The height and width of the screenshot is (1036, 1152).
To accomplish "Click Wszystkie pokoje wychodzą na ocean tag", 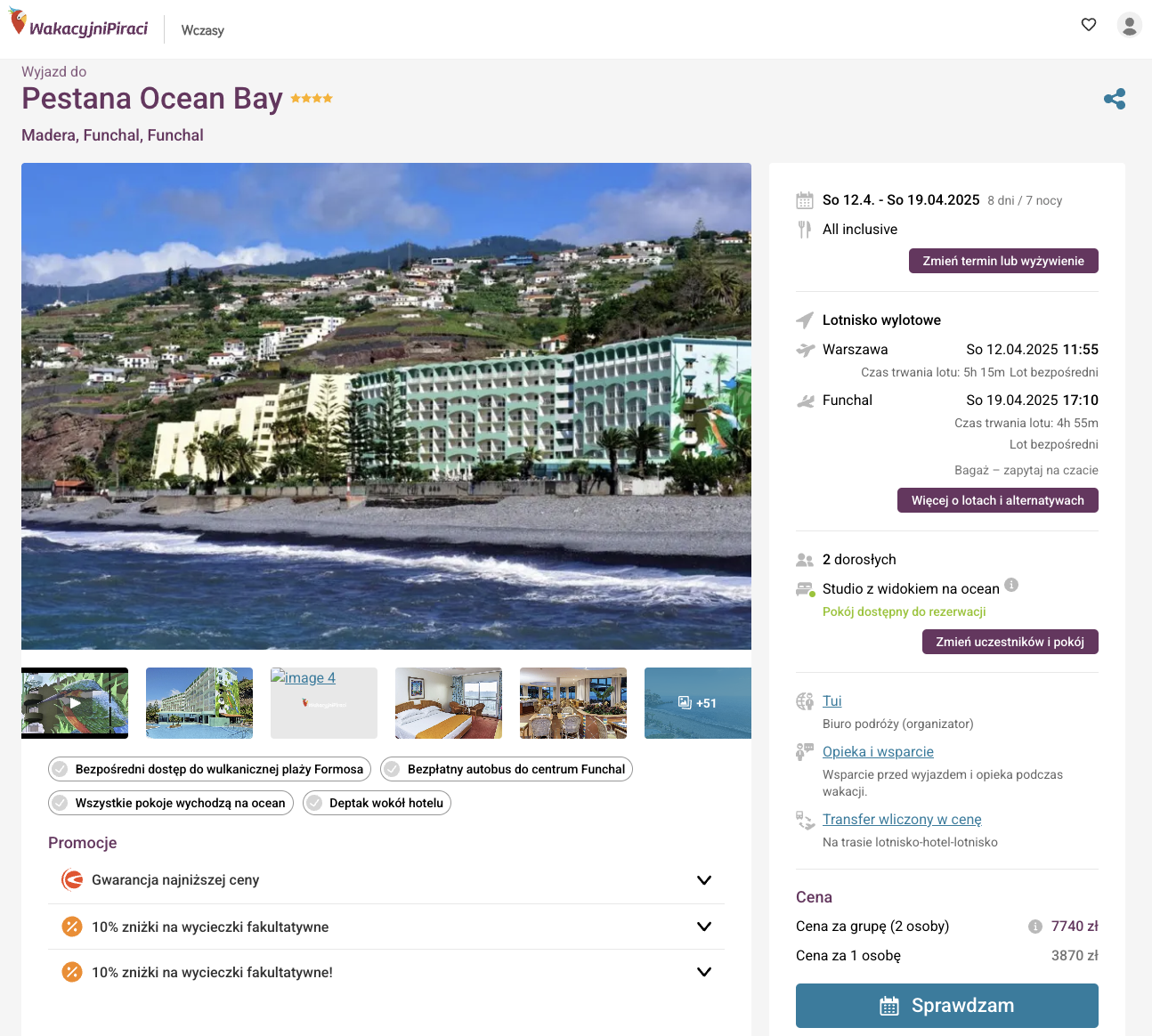I will [171, 803].
